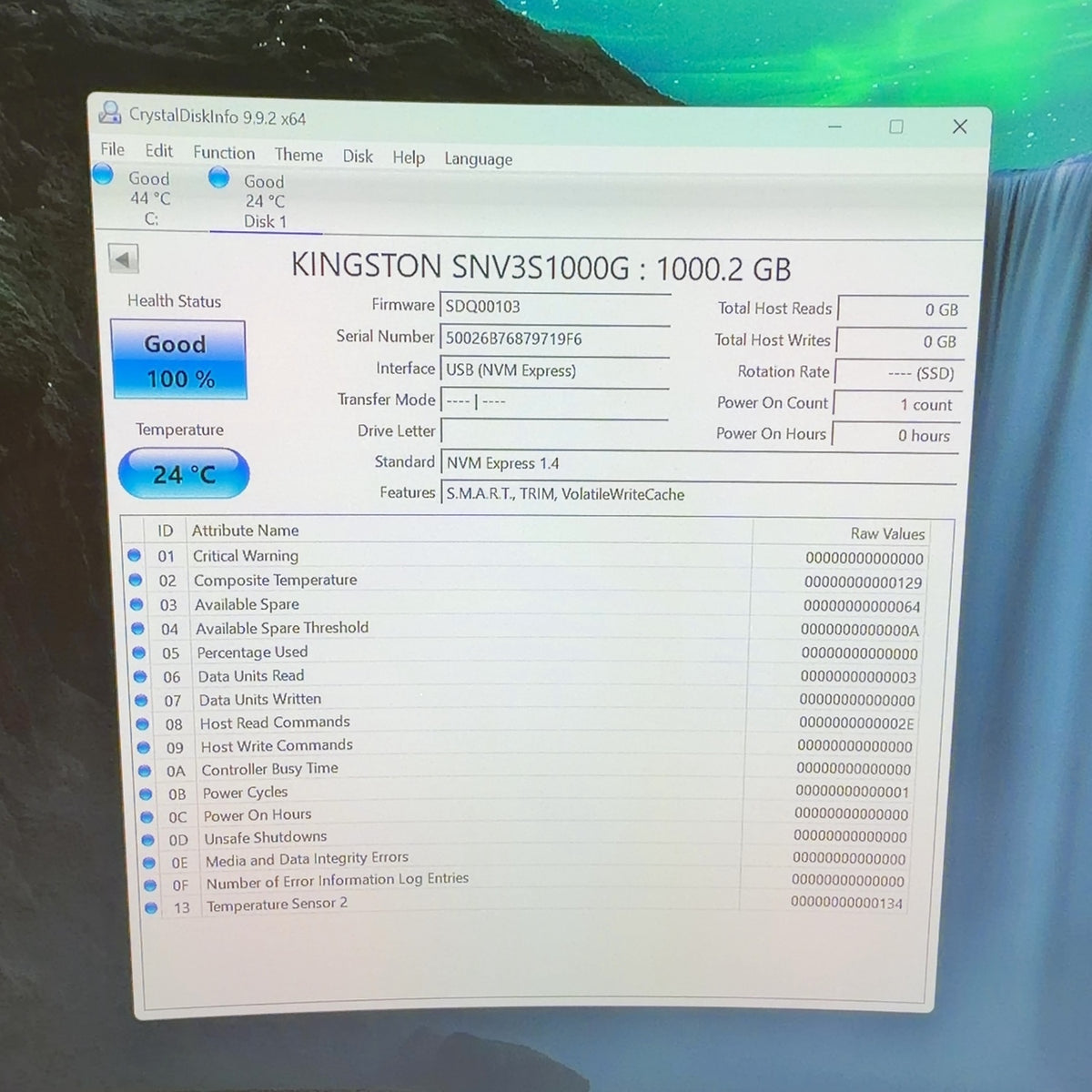Click the blue status orb for C: drive
1092x1092 pixels.
[104, 175]
